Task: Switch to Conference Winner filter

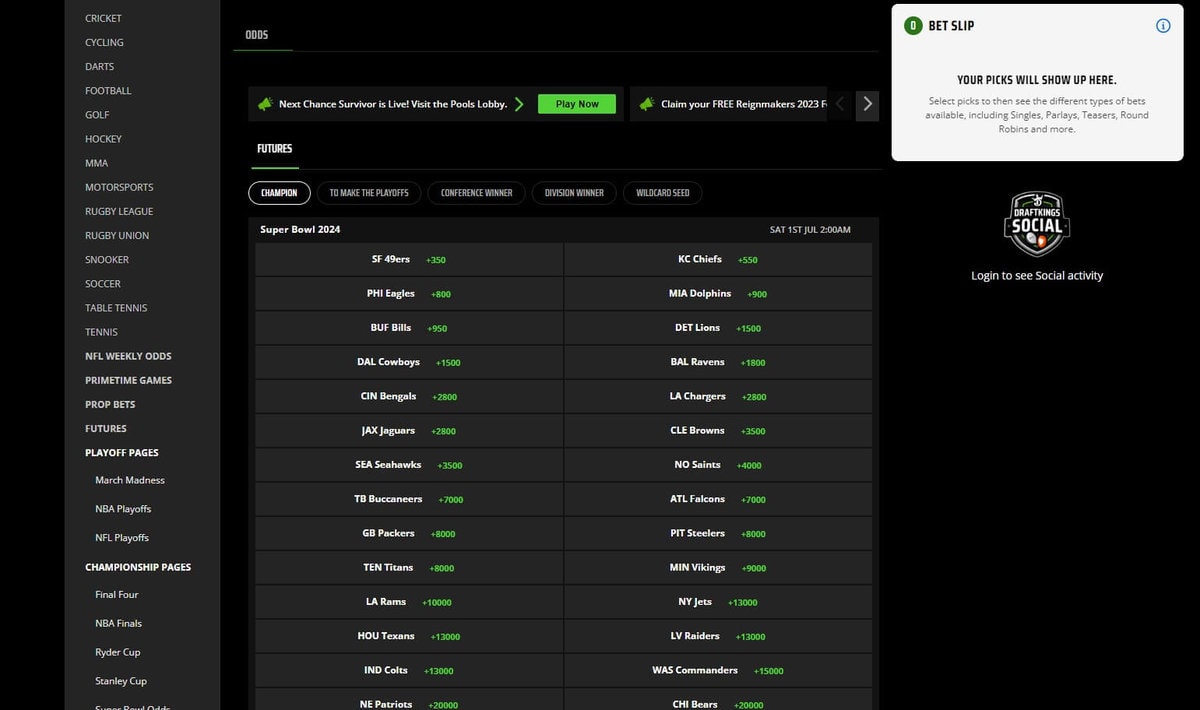Action: tap(476, 193)
